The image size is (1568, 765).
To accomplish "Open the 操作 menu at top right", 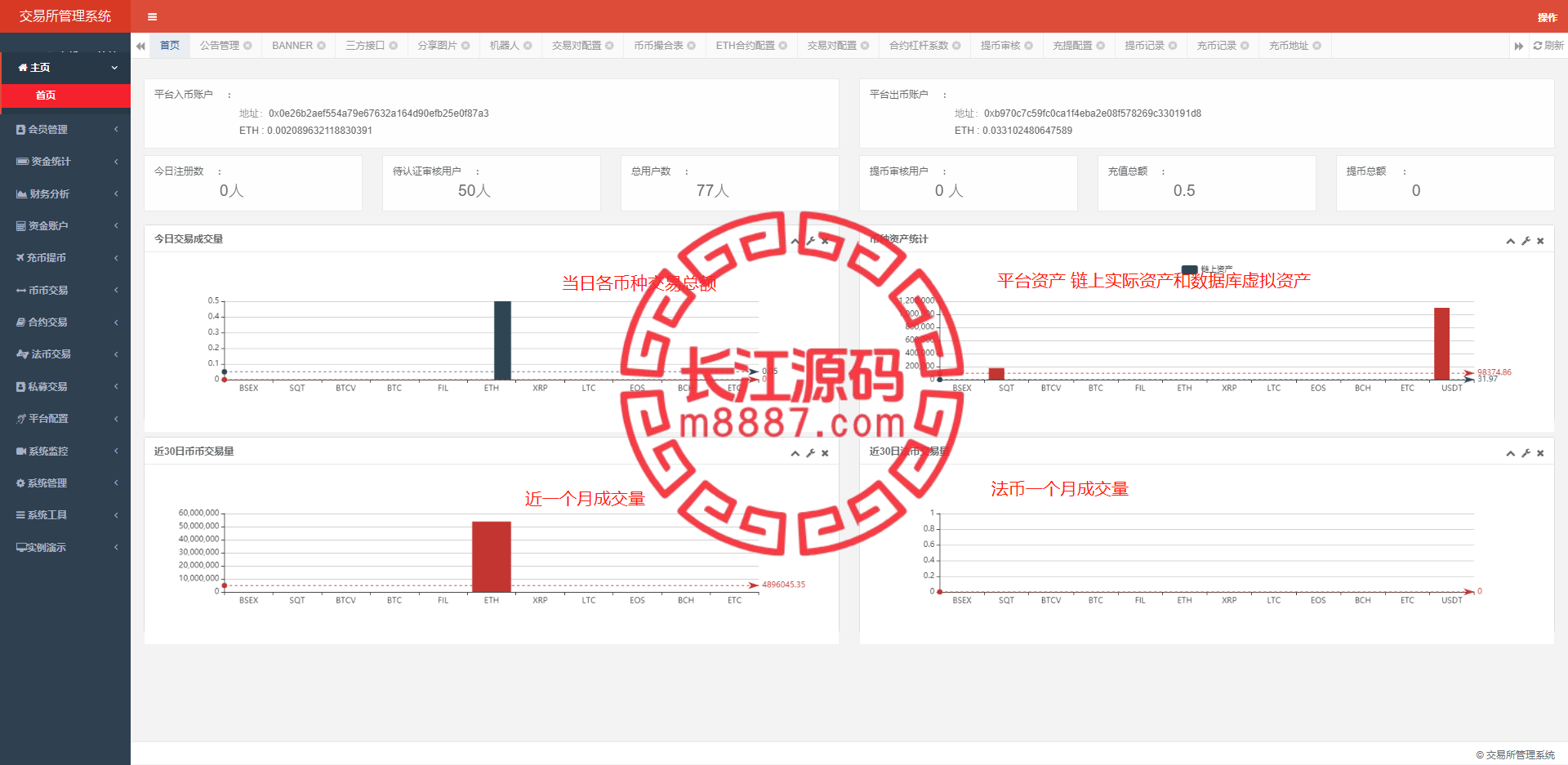I will click(1547, 17).
